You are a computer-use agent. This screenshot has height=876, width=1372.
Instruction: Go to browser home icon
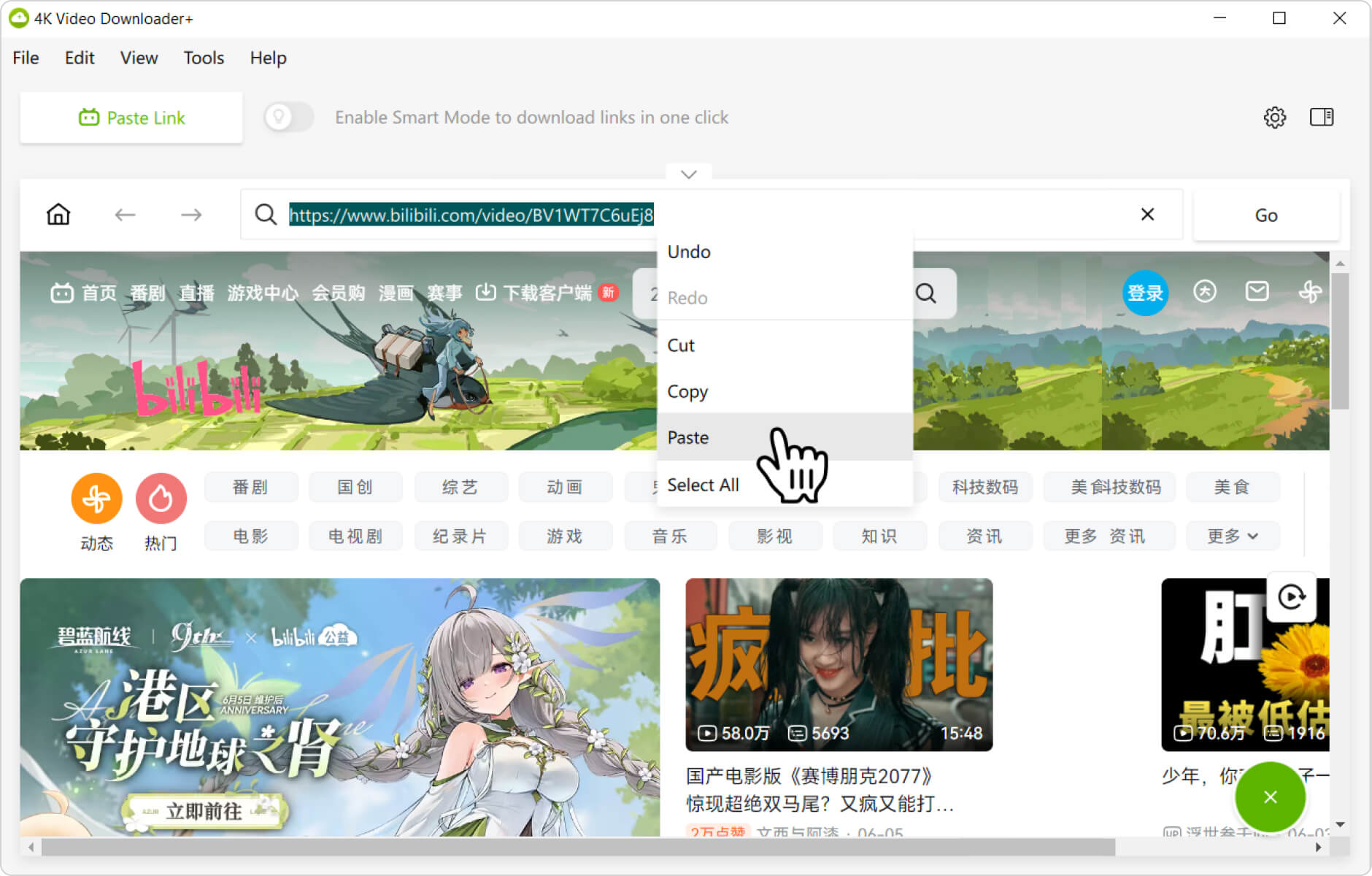(58, 215)
